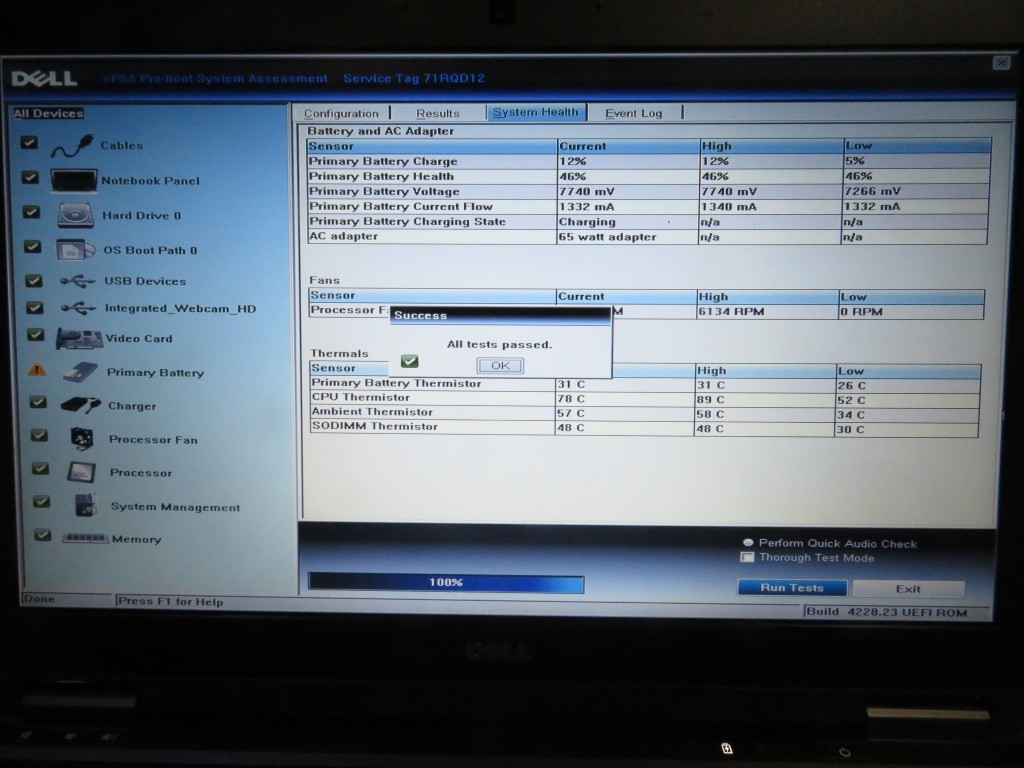Uncheck the Charger checkbox
The image size is (1024, 768).
pos(38,402)
